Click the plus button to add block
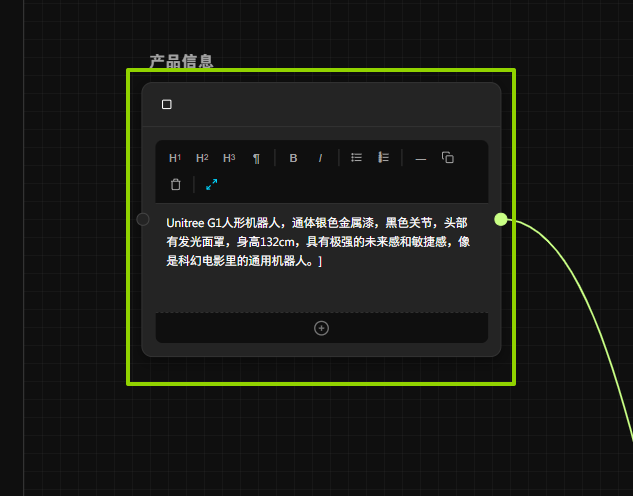Image resolution: width=633 pixels, height=496 pixels. 321,328
